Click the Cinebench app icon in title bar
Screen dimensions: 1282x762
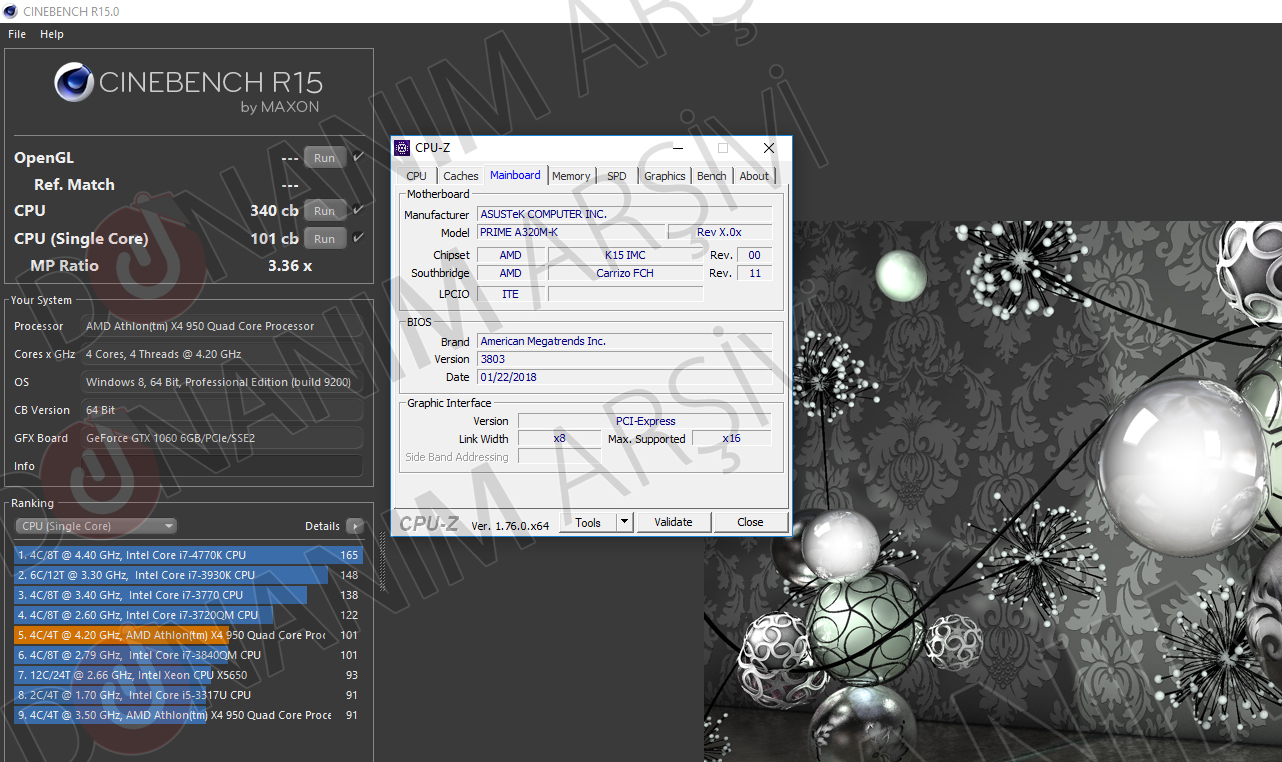[x=10, y=11]
